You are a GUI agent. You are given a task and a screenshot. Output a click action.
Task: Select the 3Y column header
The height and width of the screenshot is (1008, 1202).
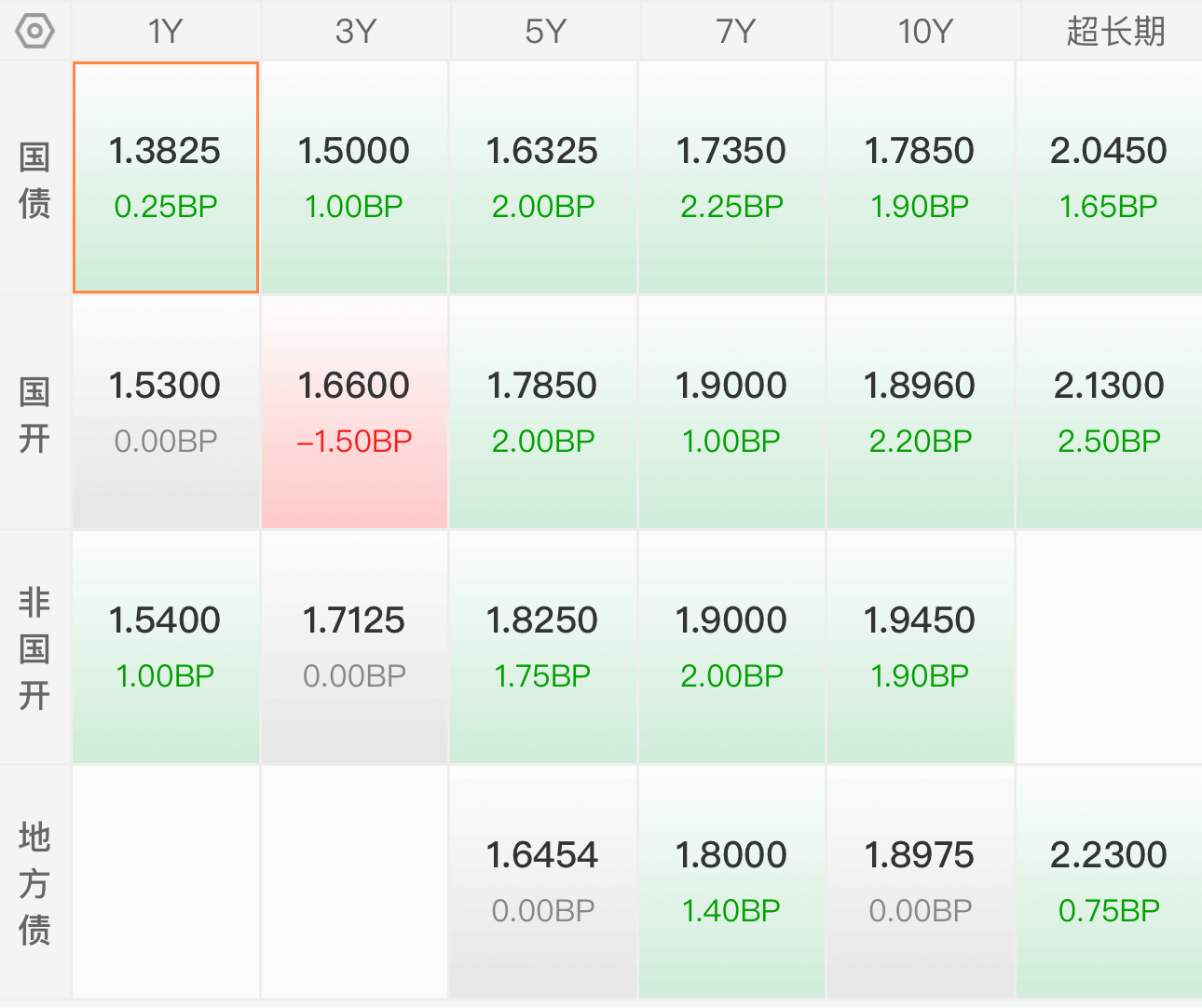click(x=355, y=31)
